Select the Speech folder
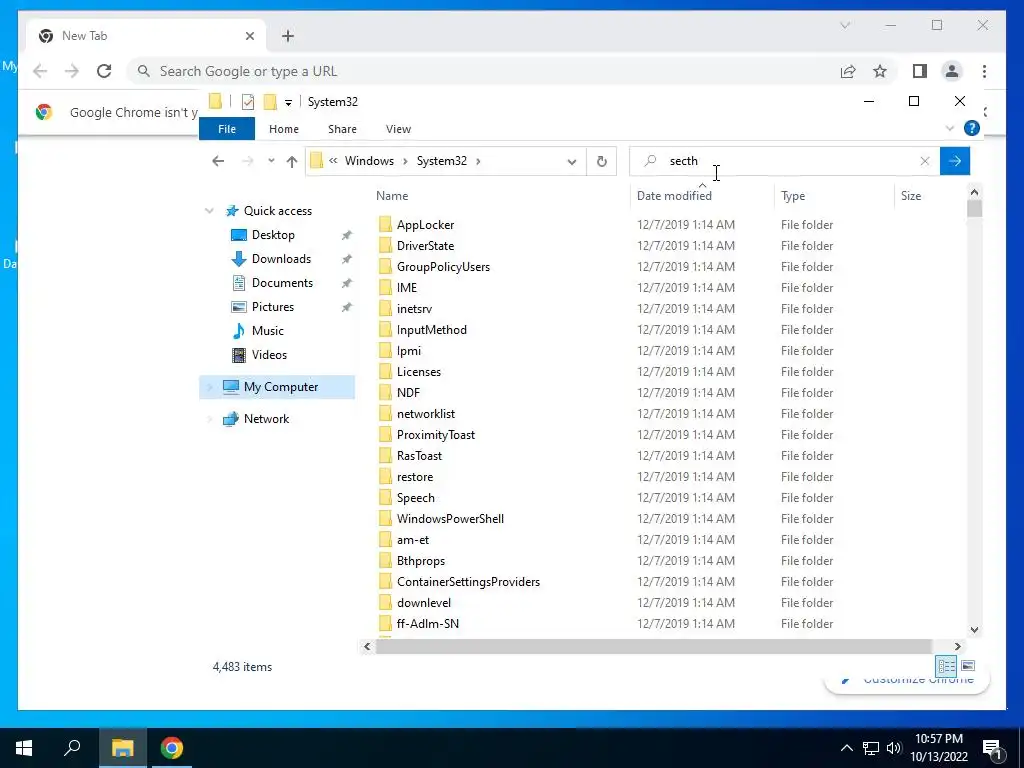The image size is (1024, 768). pyautogui.click(x=415, y=498)
